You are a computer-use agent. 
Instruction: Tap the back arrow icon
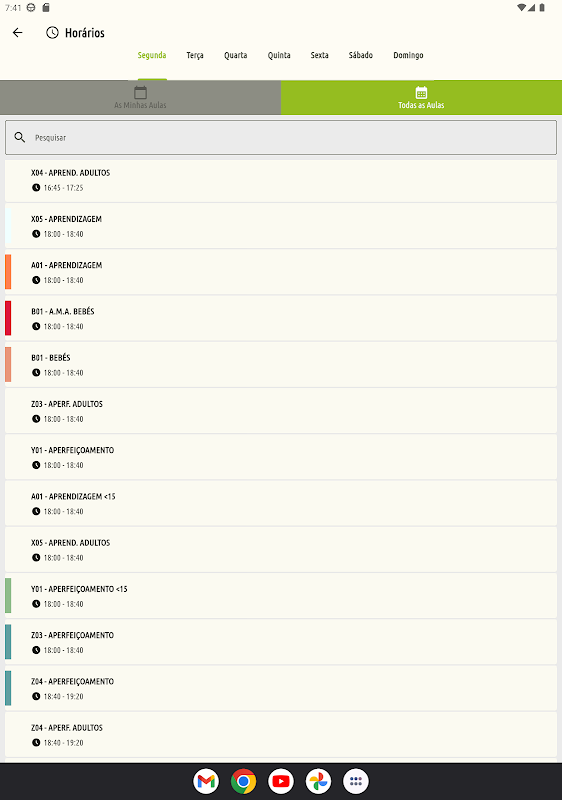(18, 33)
